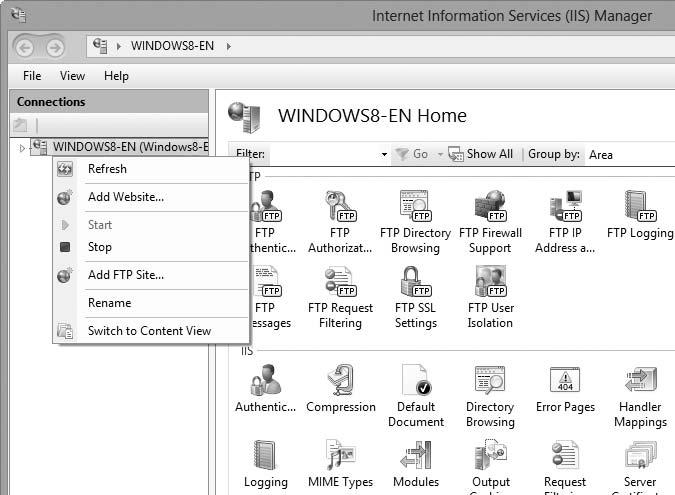Click the IIS Manager title bar icon
Screen dimensions: 675x495
coord(19,15)
